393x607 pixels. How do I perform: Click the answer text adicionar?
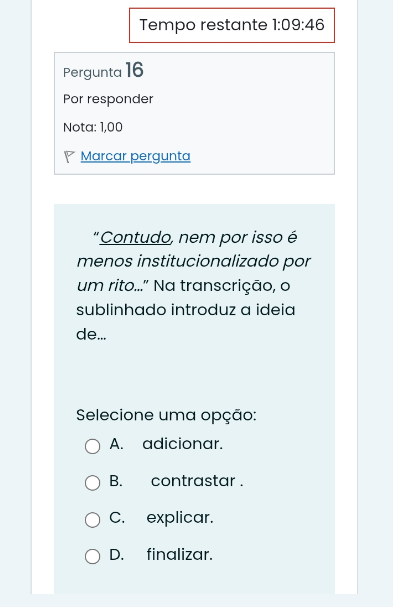point(182,444)
